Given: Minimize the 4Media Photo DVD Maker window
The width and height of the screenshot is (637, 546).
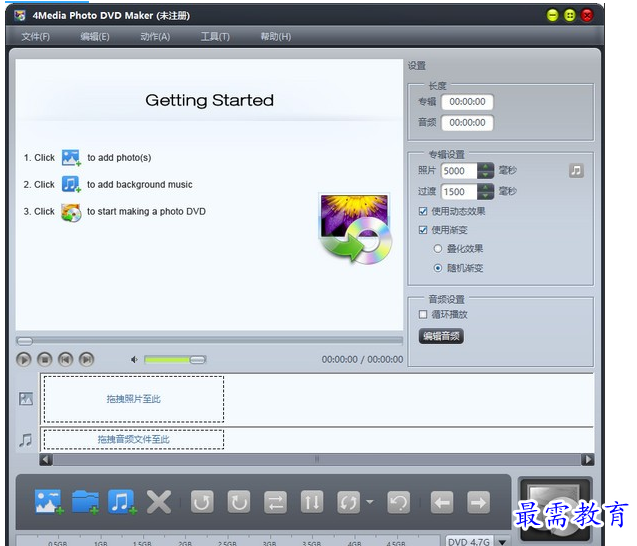Looking at the screenshot, I should click(x=552, y=15).
